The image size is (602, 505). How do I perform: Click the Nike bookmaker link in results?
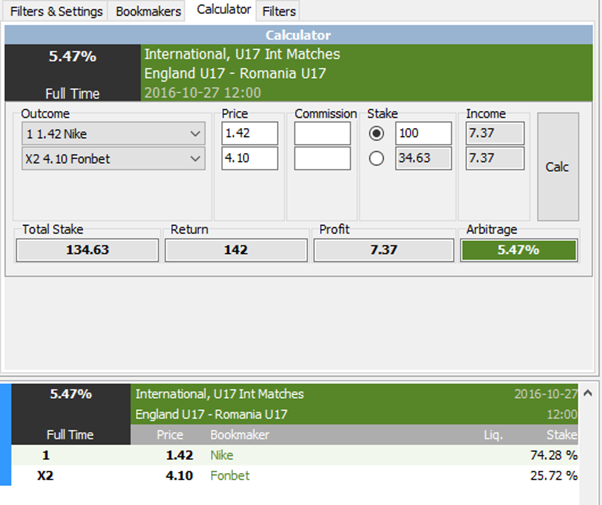[222, 455]
